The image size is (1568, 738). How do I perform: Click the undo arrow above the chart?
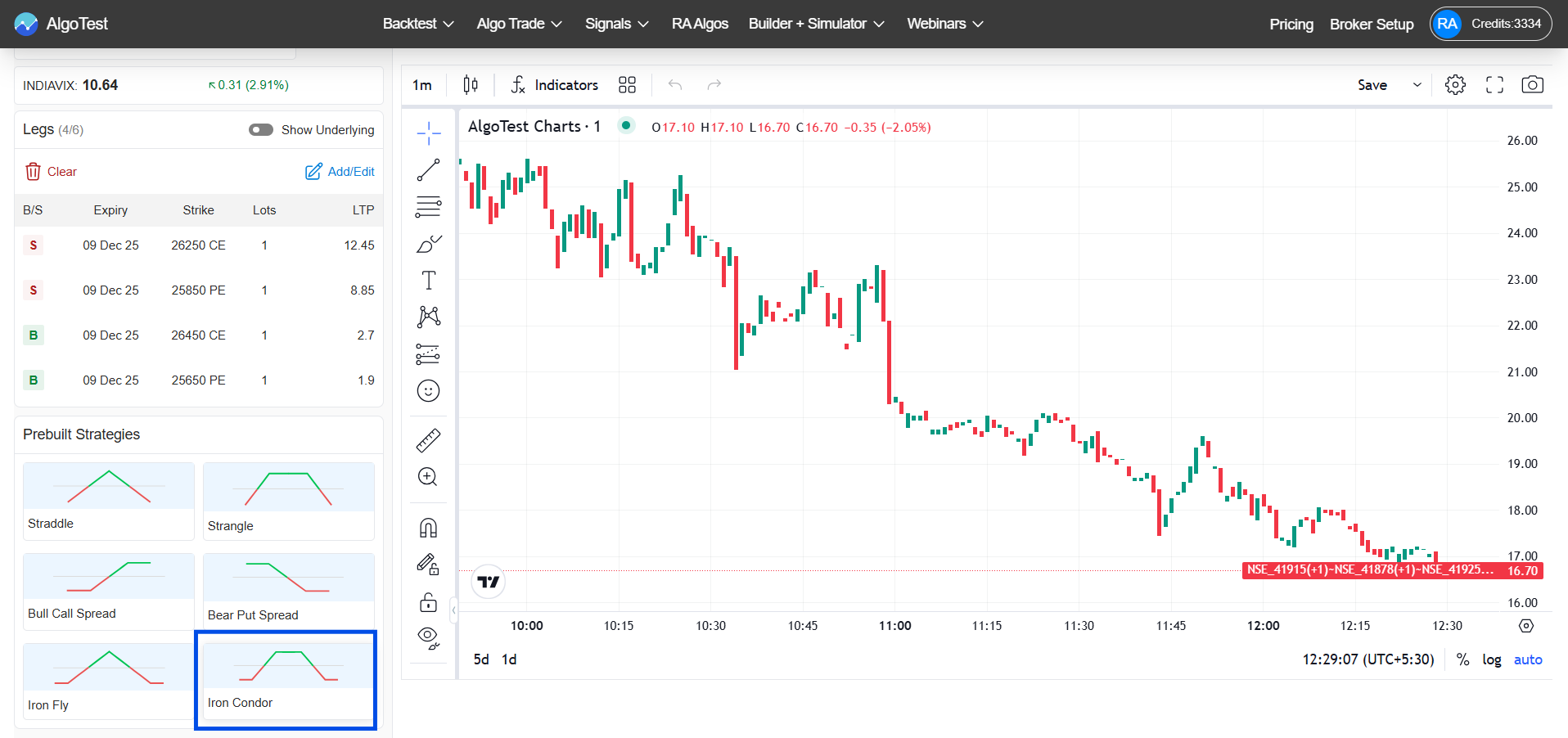click(674, 84)
